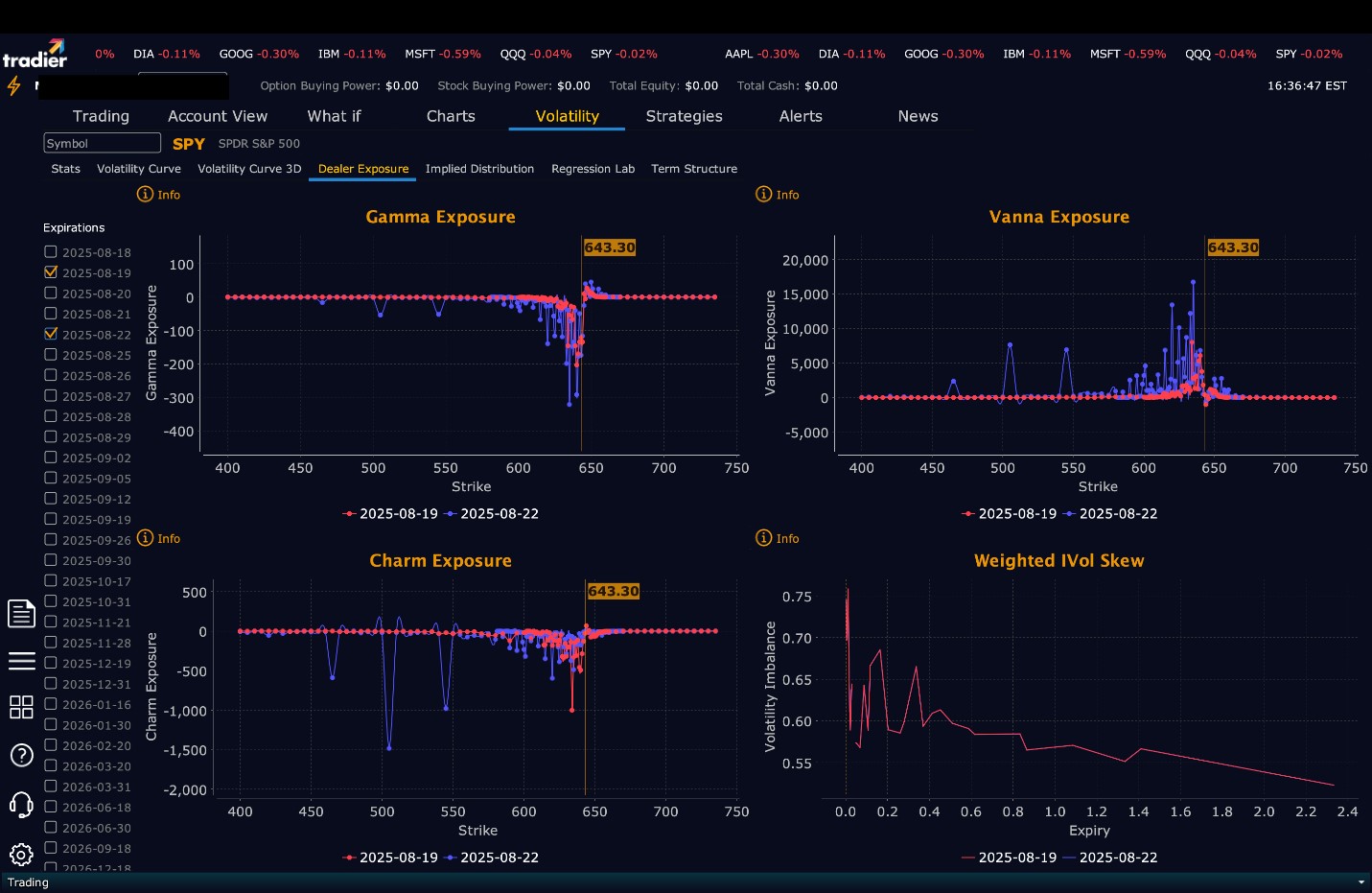Enable the 2025-08-18 expiration checkbox
The width and height of the screenshot is (1372, 893).
(x=51, y=252)
